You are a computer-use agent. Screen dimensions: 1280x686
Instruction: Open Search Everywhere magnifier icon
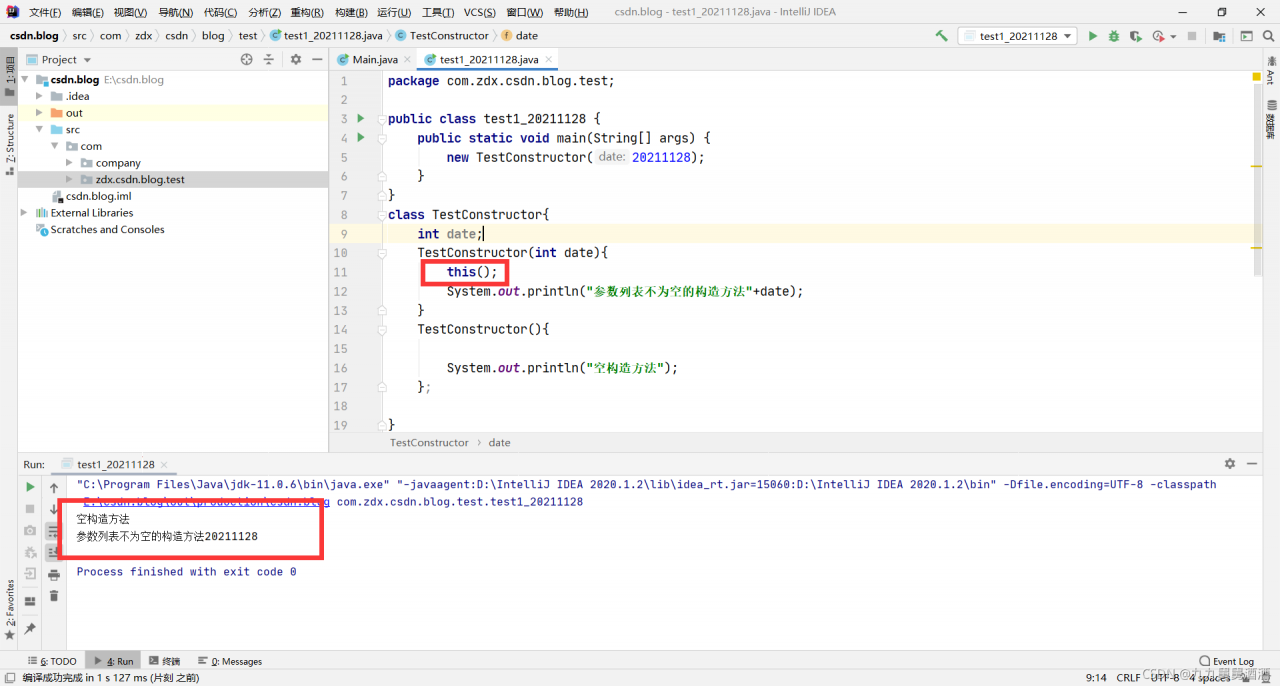(1268, 36)
